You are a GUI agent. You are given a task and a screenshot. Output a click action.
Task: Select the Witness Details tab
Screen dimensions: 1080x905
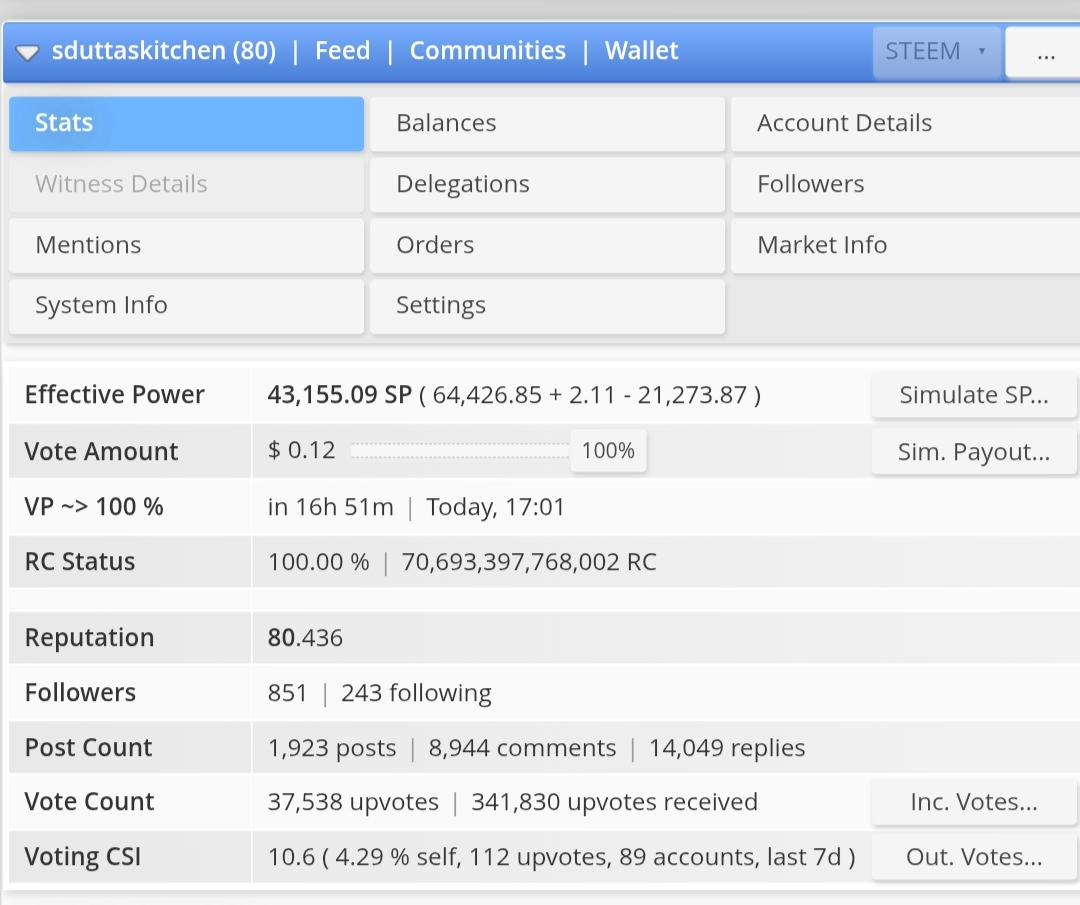pos(187,184)
